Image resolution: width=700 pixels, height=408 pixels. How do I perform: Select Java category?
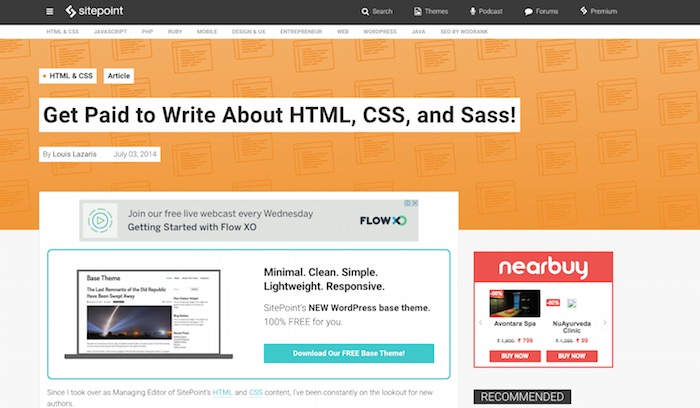[x=418, y=32]
